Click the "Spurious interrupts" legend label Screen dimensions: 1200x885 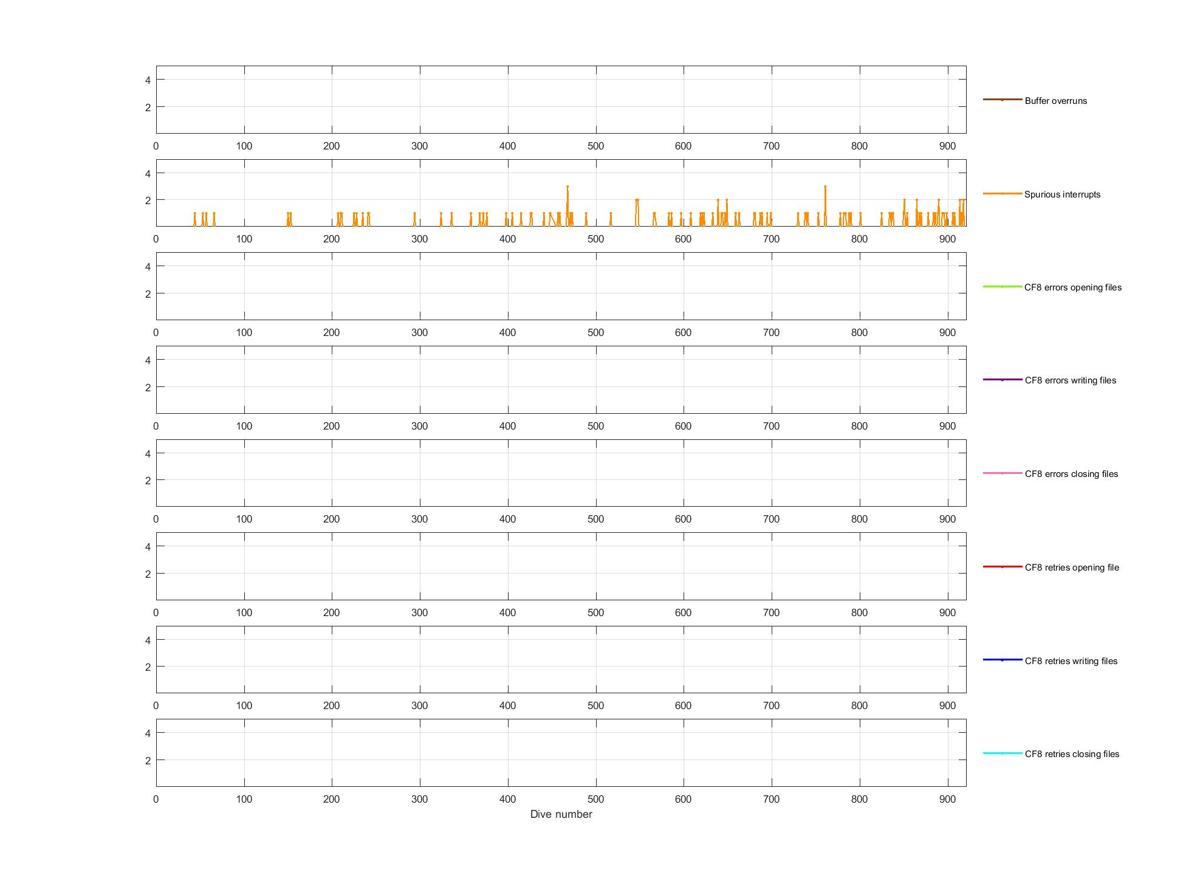1062,194
